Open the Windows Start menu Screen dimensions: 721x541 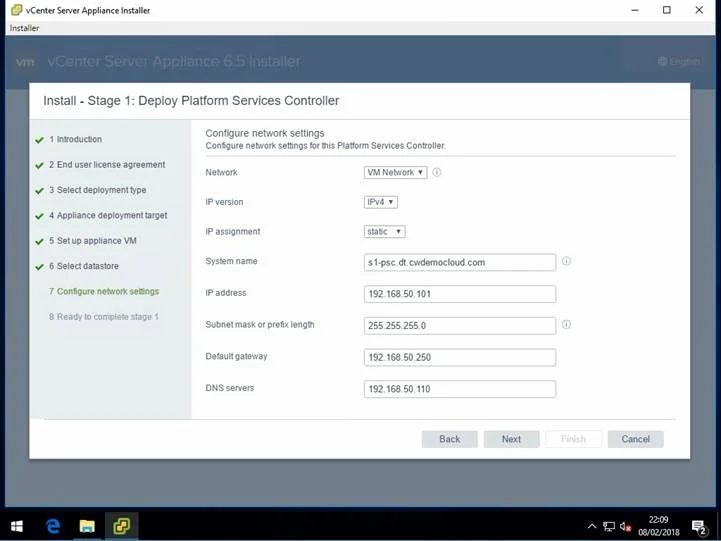pyautogui.click(x=17, y=526)
